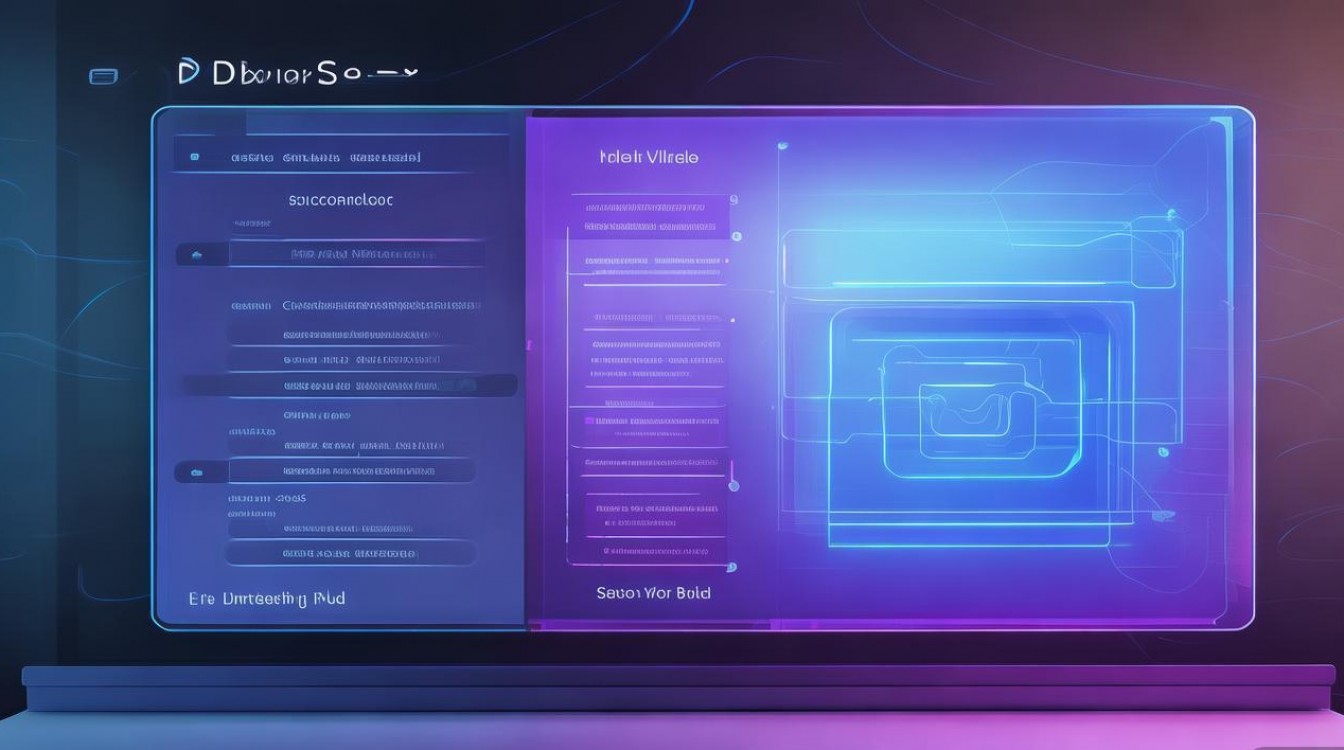The width and height of the screenshot is (1344, 750).
Task: Click the Saon Wor Bold button
Action: pos(653,593)
